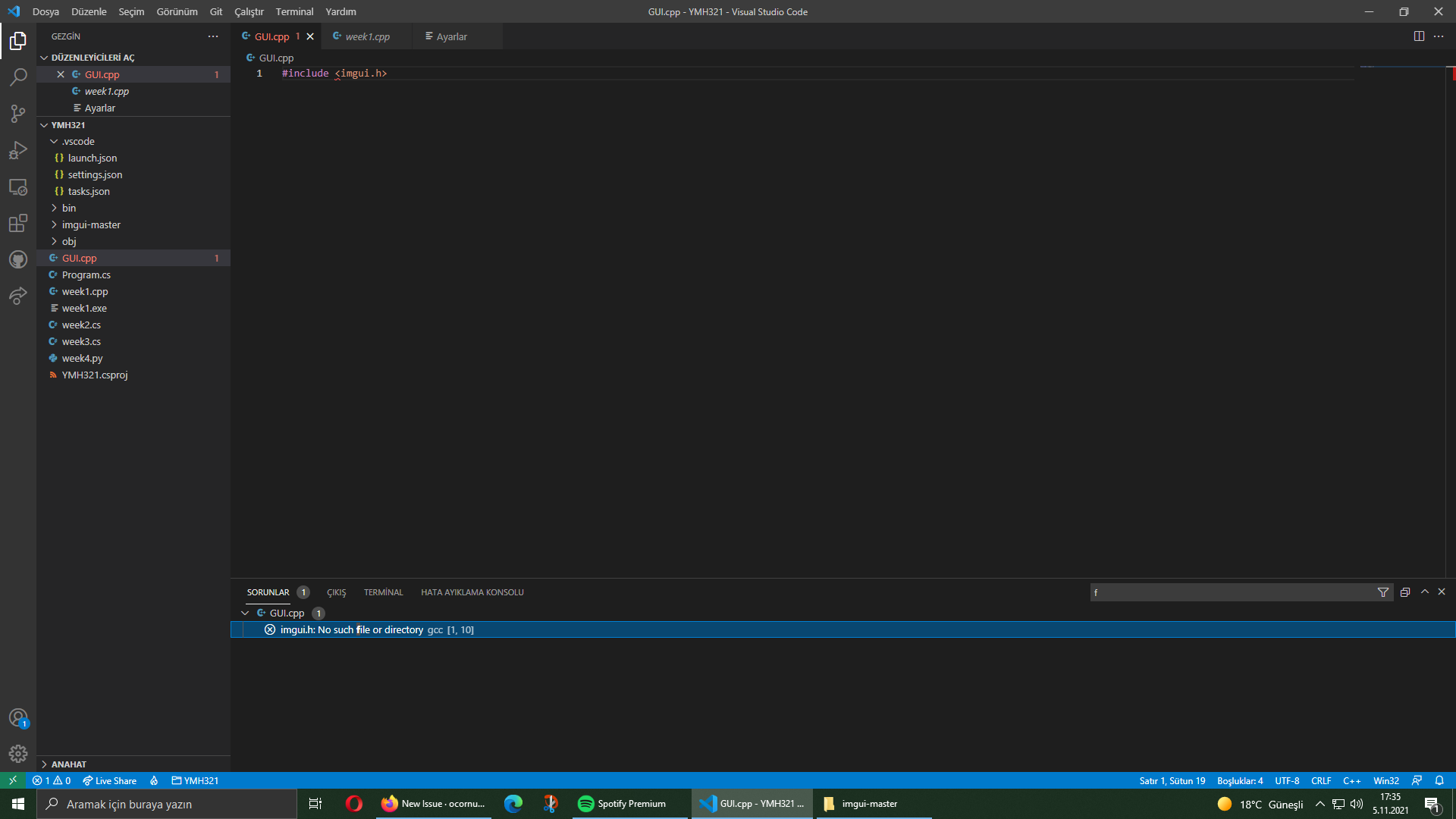The image size is (1456, 819).
Task: Click errors and warnings count in status bar
Action: click(52, 780)
